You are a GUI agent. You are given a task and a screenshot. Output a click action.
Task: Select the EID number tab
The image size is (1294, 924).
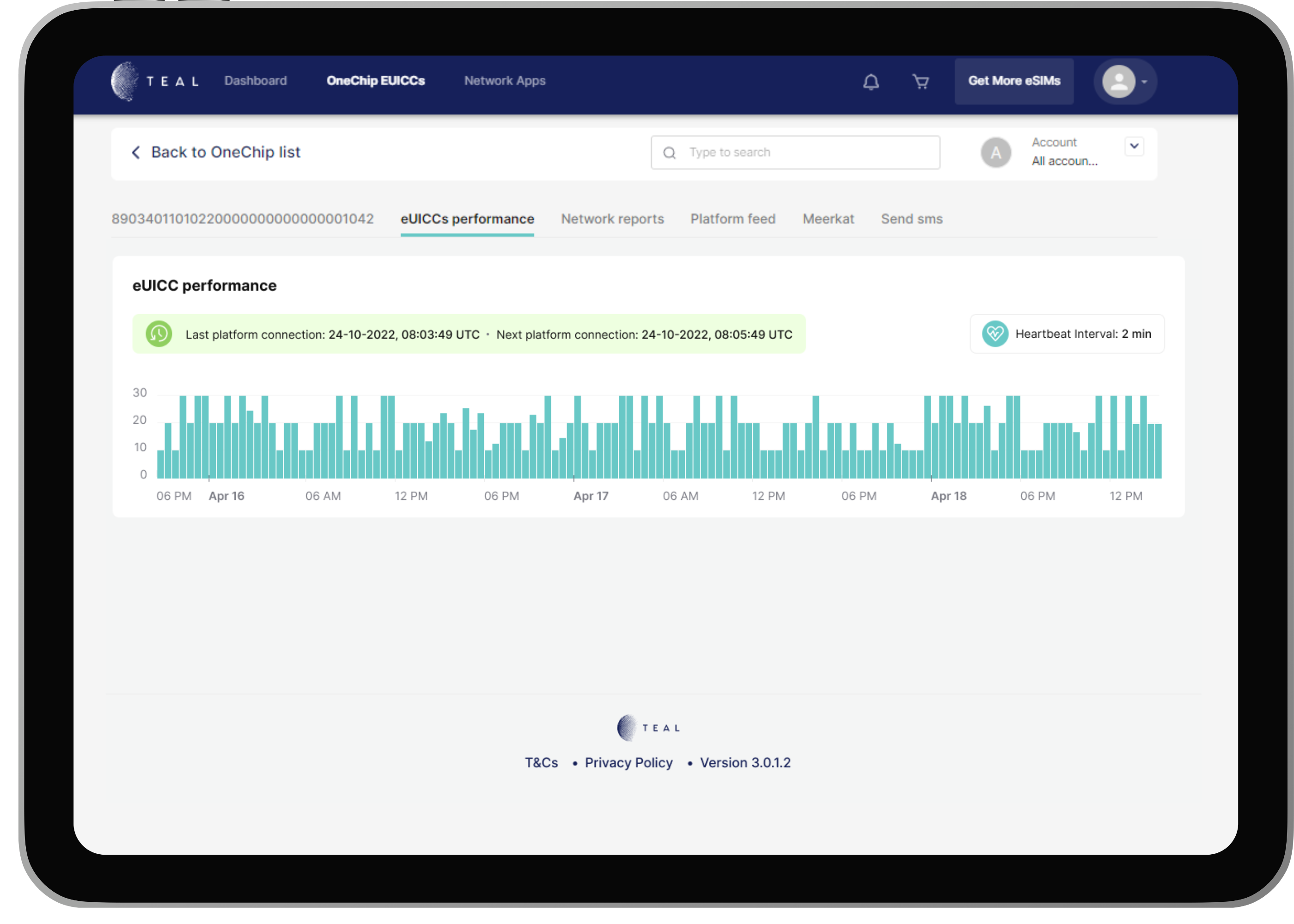pyautogui.click(x=243, y=219)
